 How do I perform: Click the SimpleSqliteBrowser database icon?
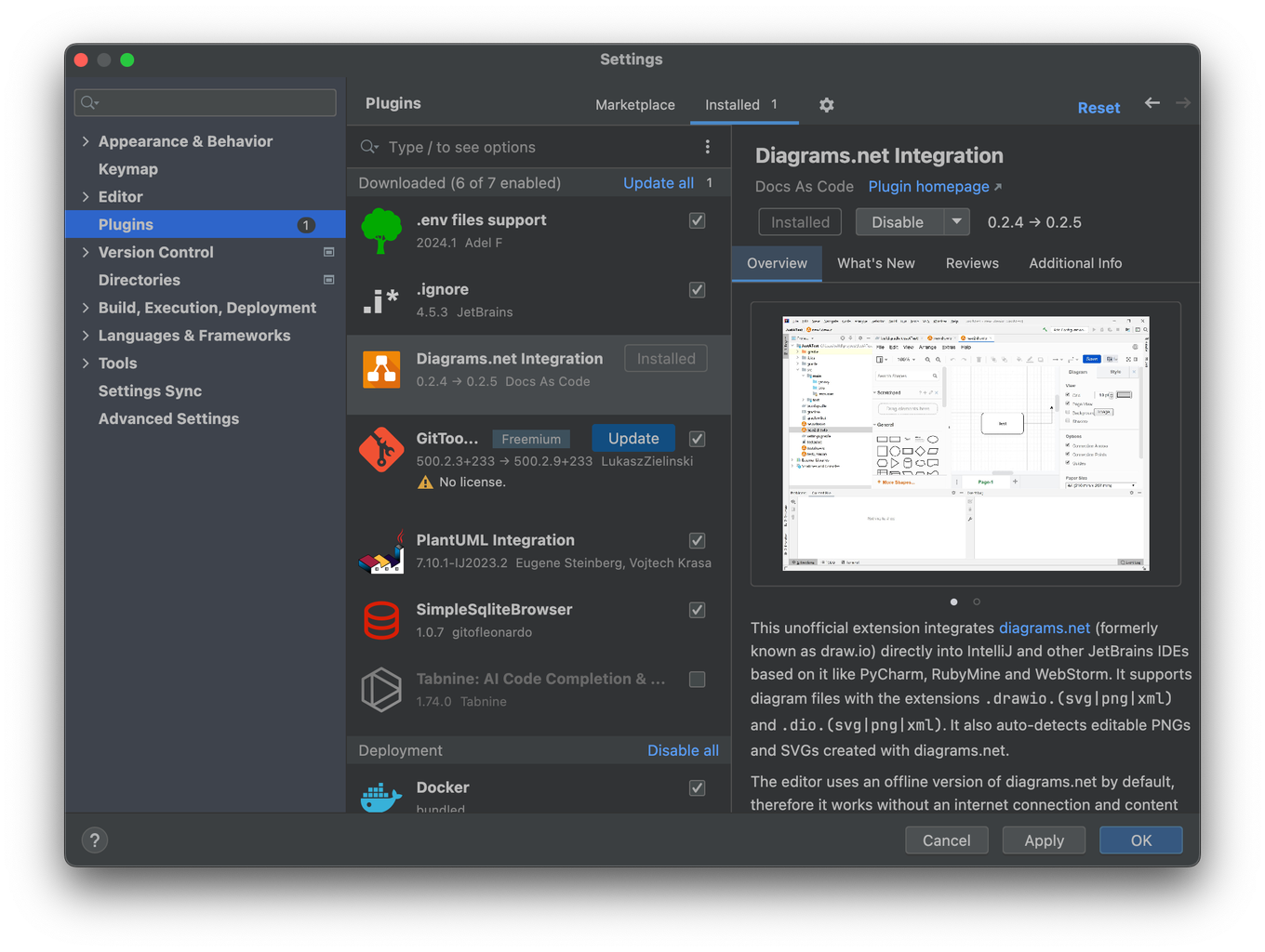[x=381, y=620]
